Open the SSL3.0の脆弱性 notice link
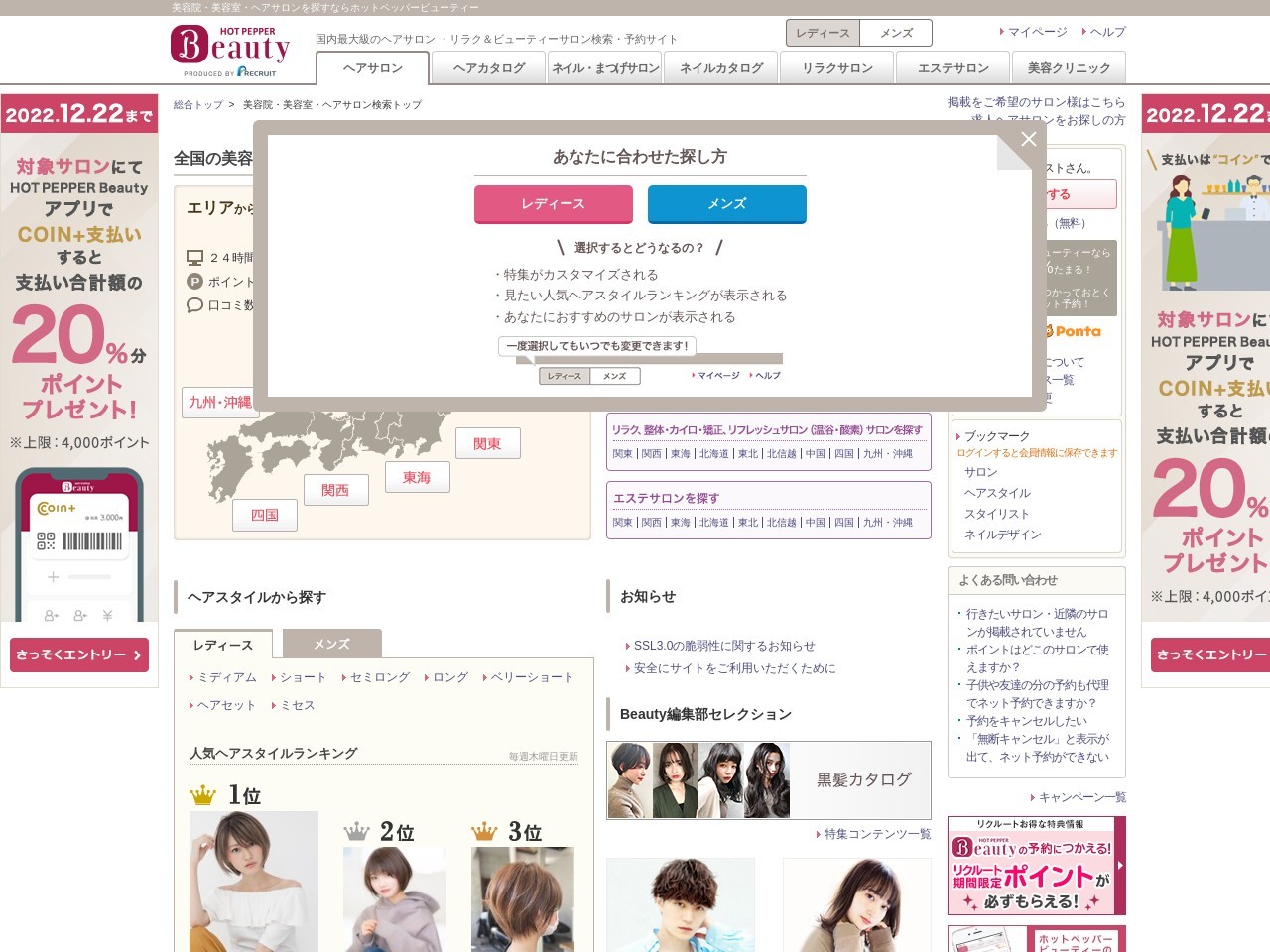Viewport: 1270px width, 952px height. coord(724,646)
